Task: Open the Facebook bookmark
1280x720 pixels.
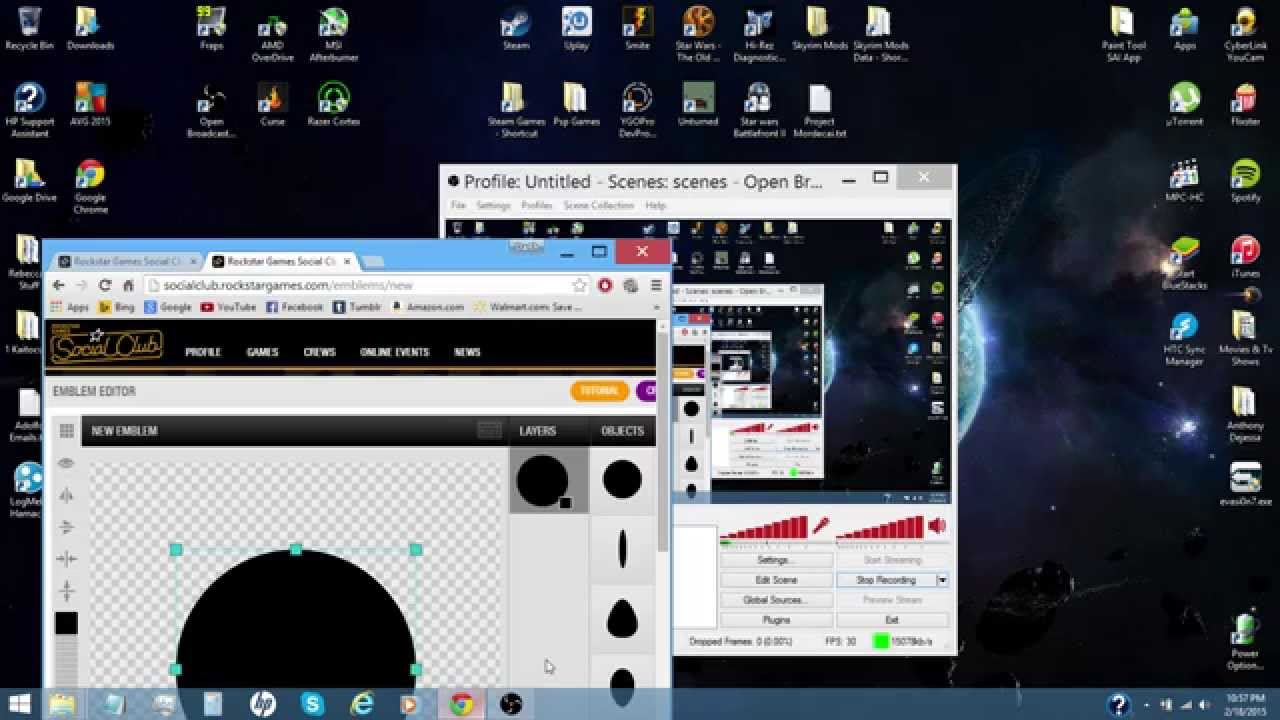Action: 295,307
